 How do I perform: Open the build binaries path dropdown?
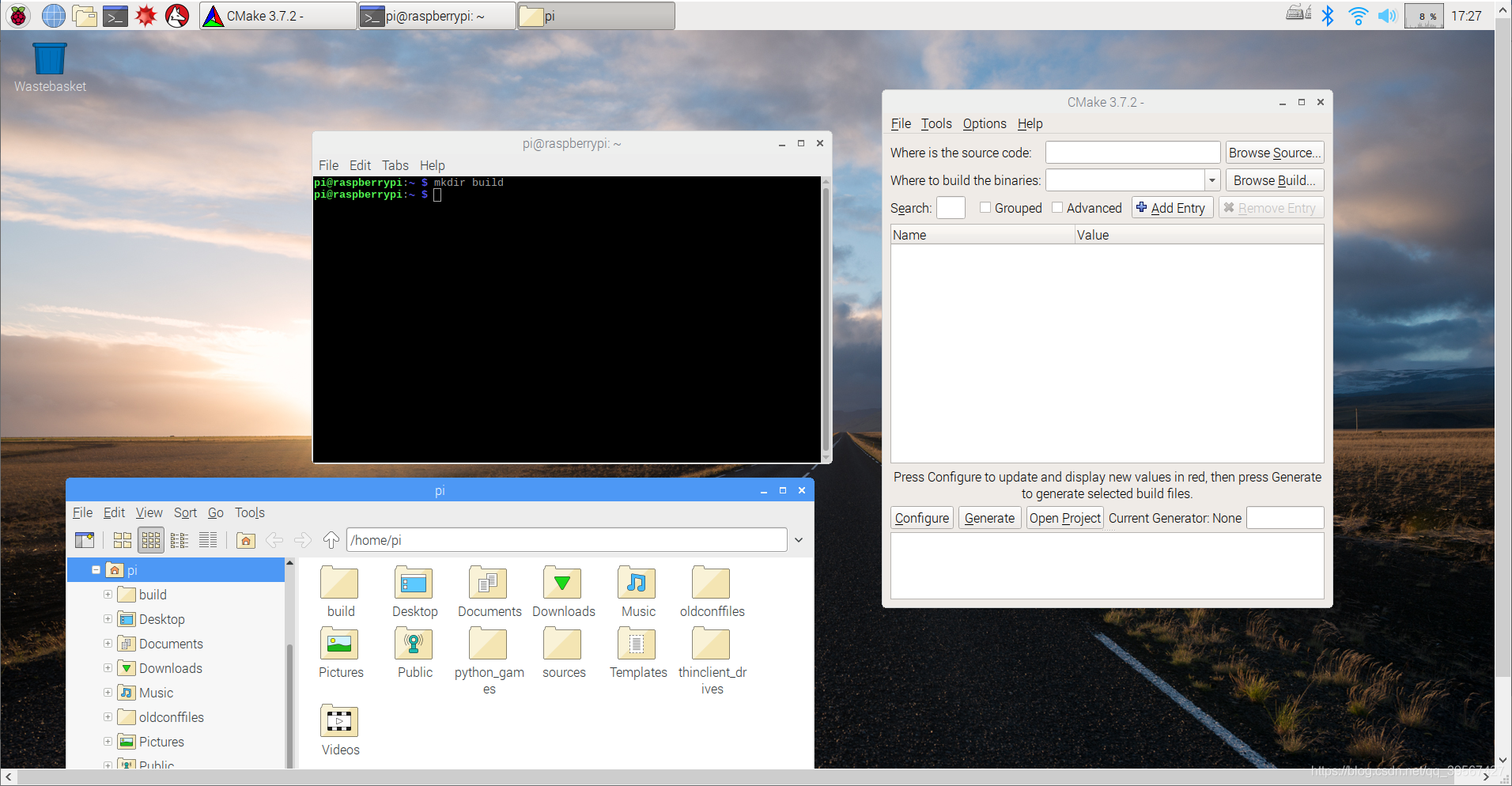(x=1212, y=180)
